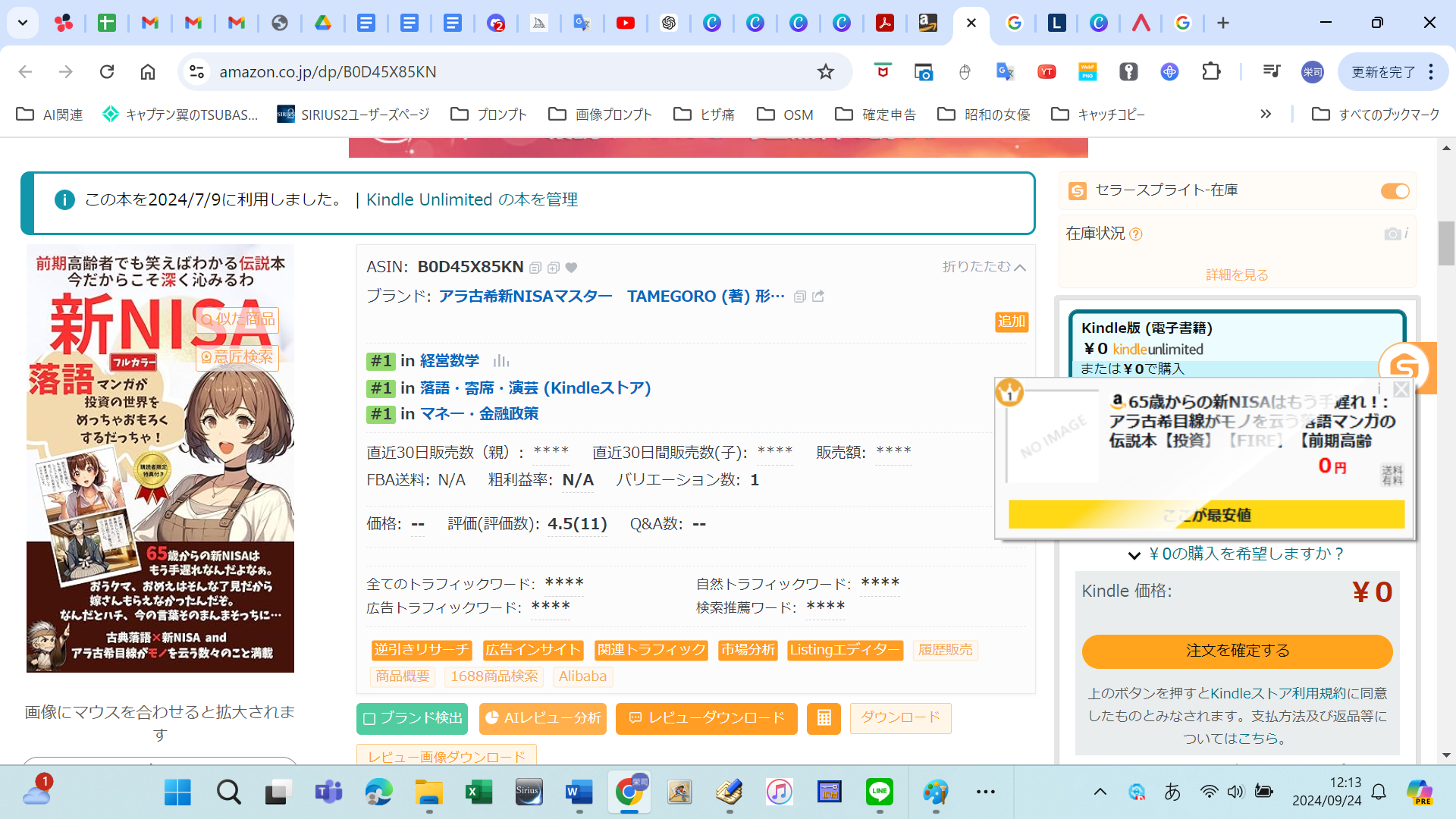This screenshot has height=819, width=1456.
Task: Collapse the panel with 折りたたむ
Action: tap(984, 267)
